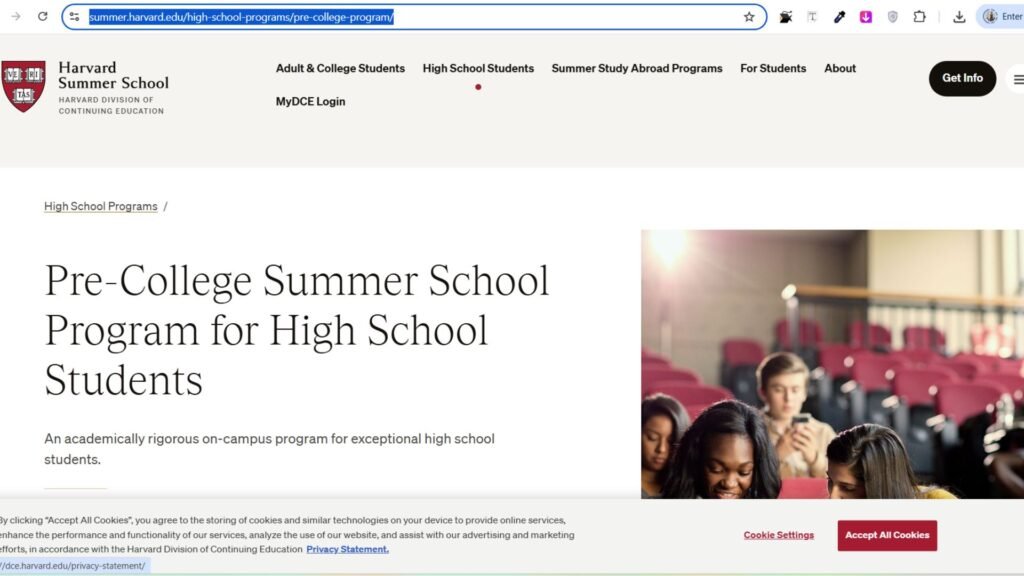Click the grey shield extension icon
This screenshot has width=1024, height=576.
tap(893, 17)
